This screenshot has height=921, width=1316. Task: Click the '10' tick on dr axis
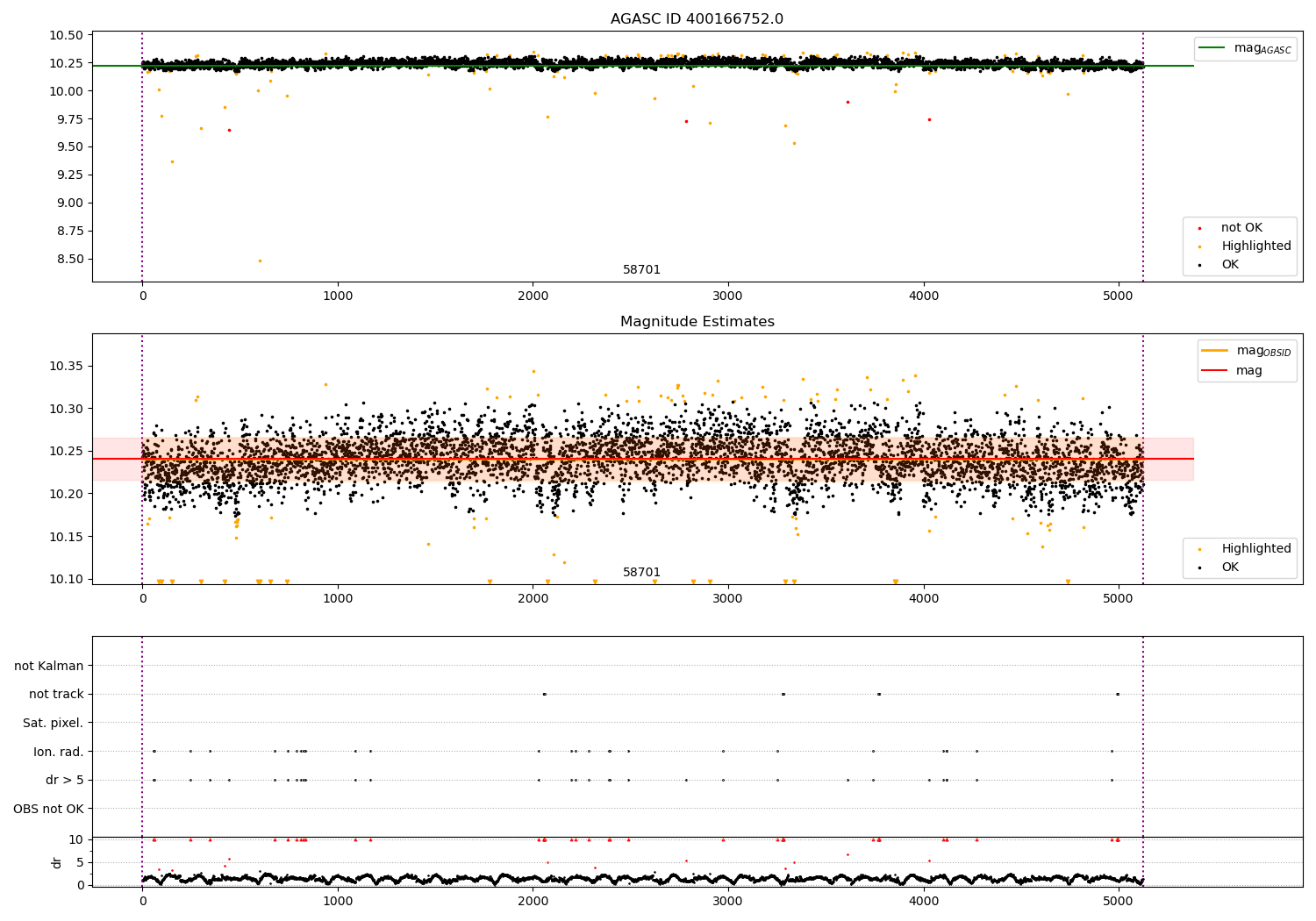[x=76, y=840]
